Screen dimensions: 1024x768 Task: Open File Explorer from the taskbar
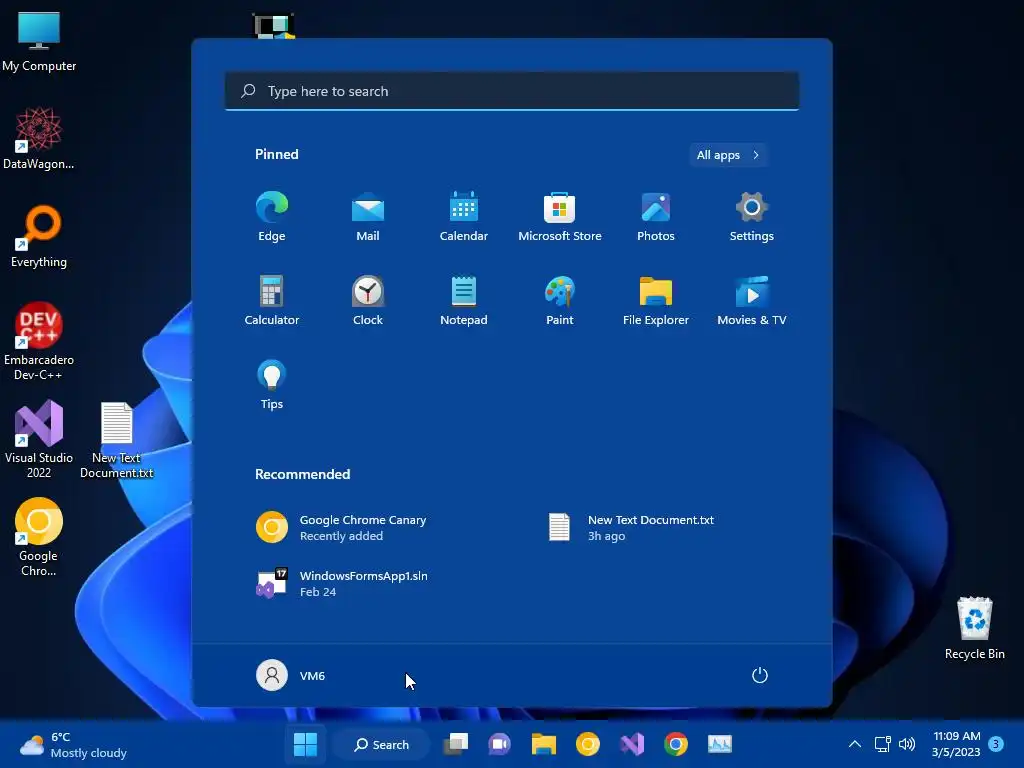[x=543, y=744]
